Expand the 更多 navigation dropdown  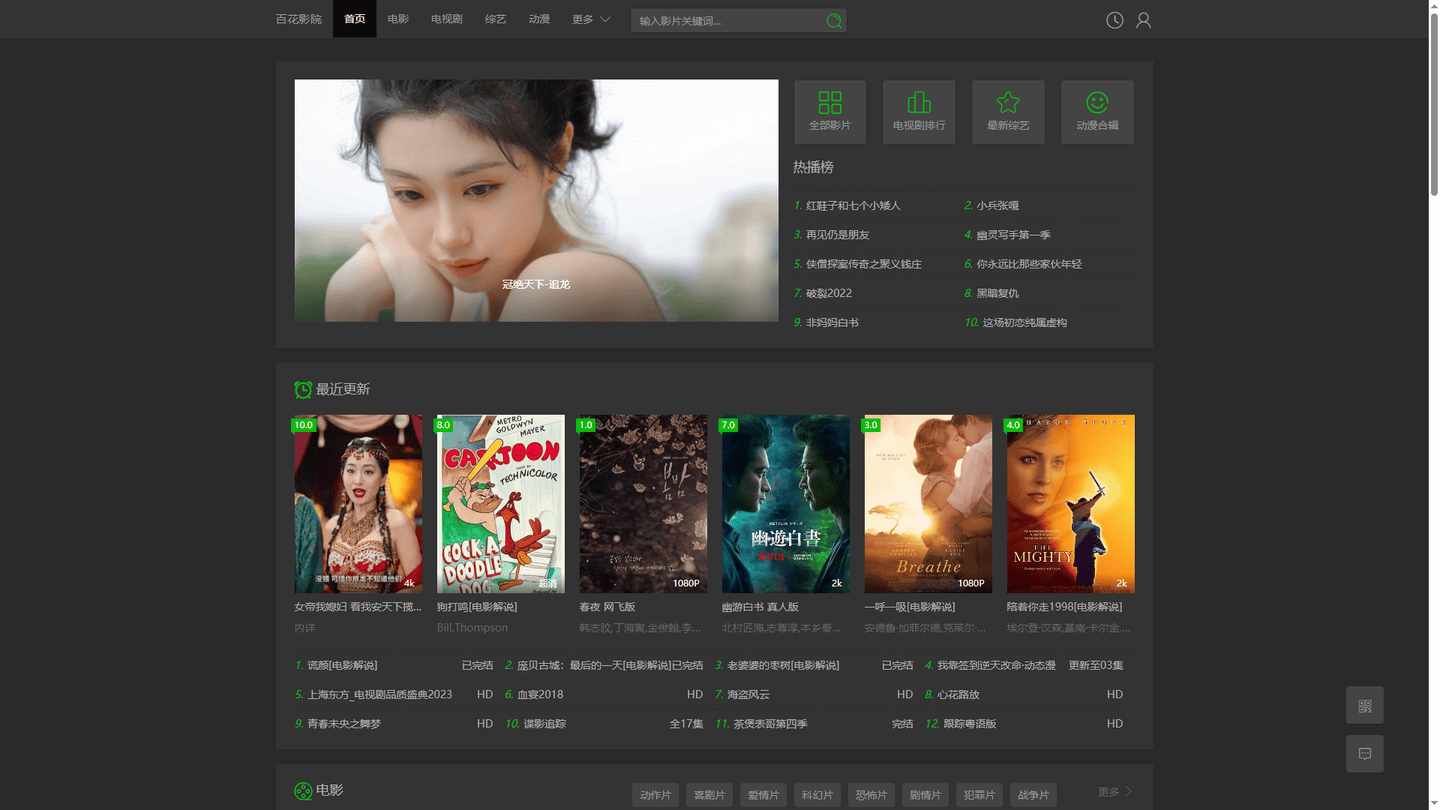[591, 19]
